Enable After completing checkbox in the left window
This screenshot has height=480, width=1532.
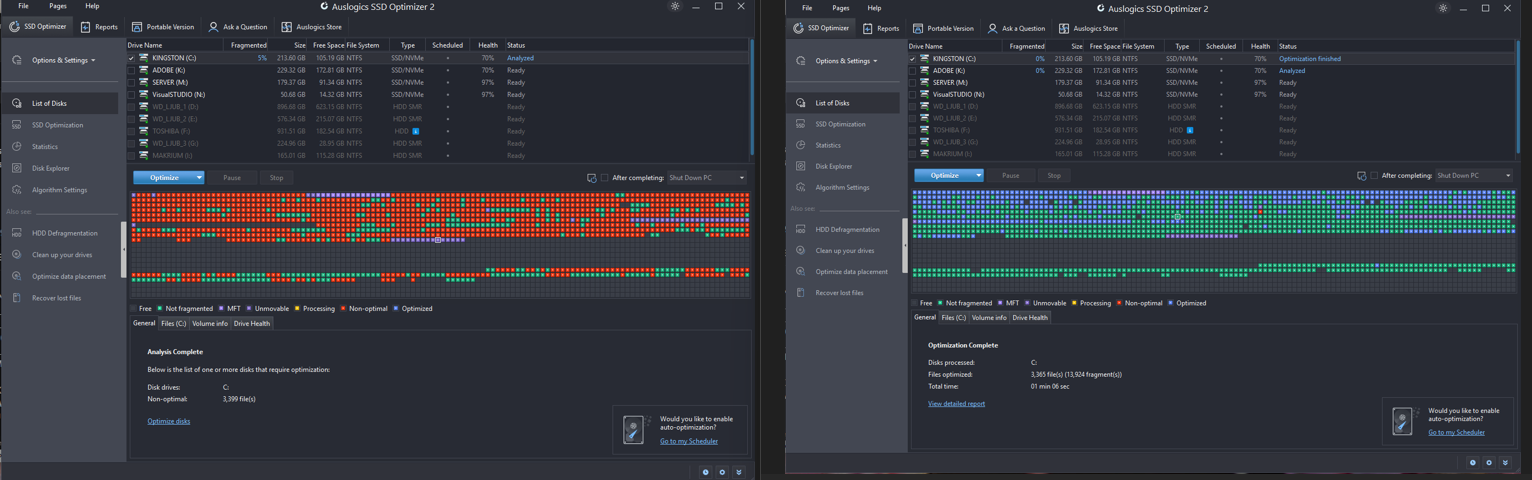604,178
